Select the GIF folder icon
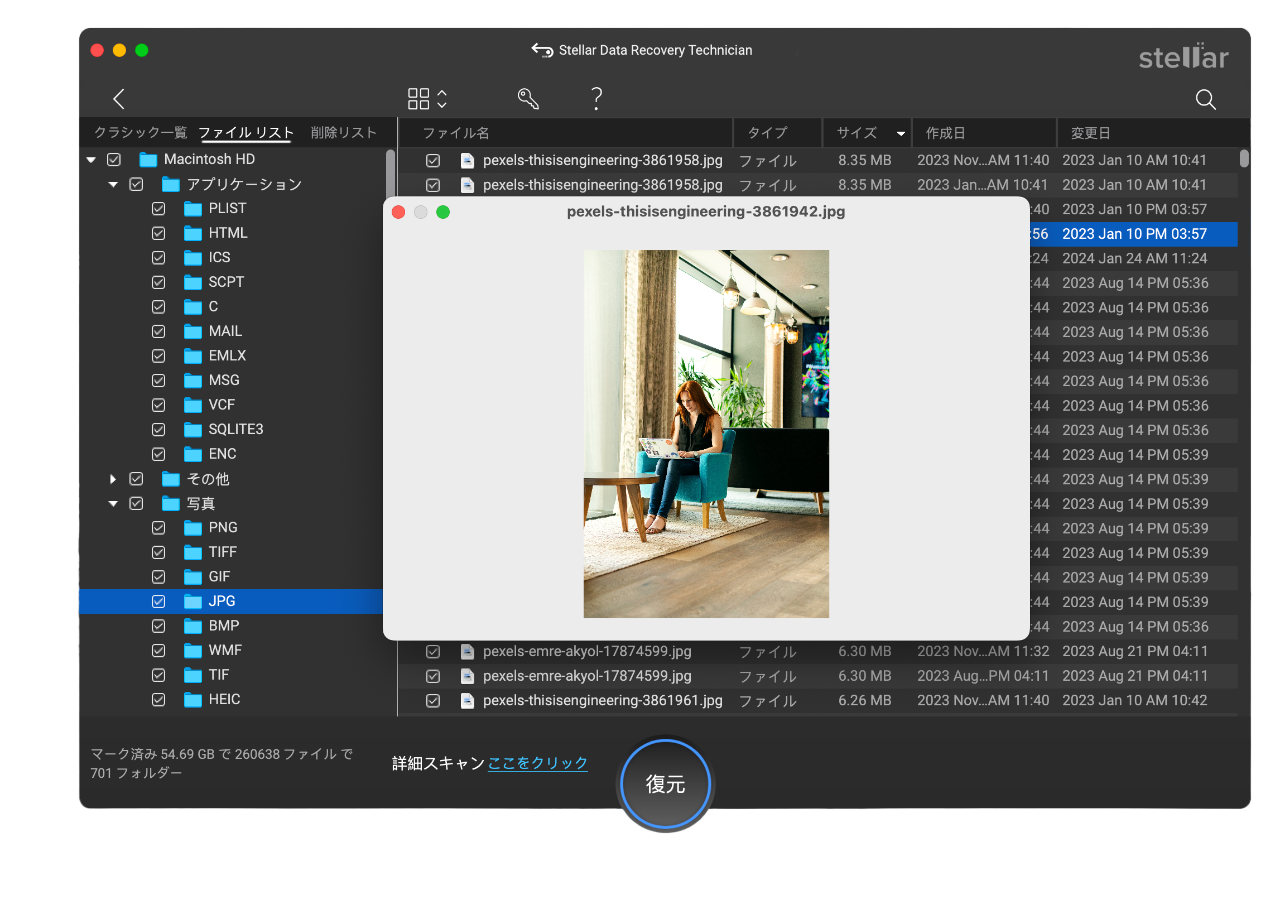 click(x=193, y=577)
